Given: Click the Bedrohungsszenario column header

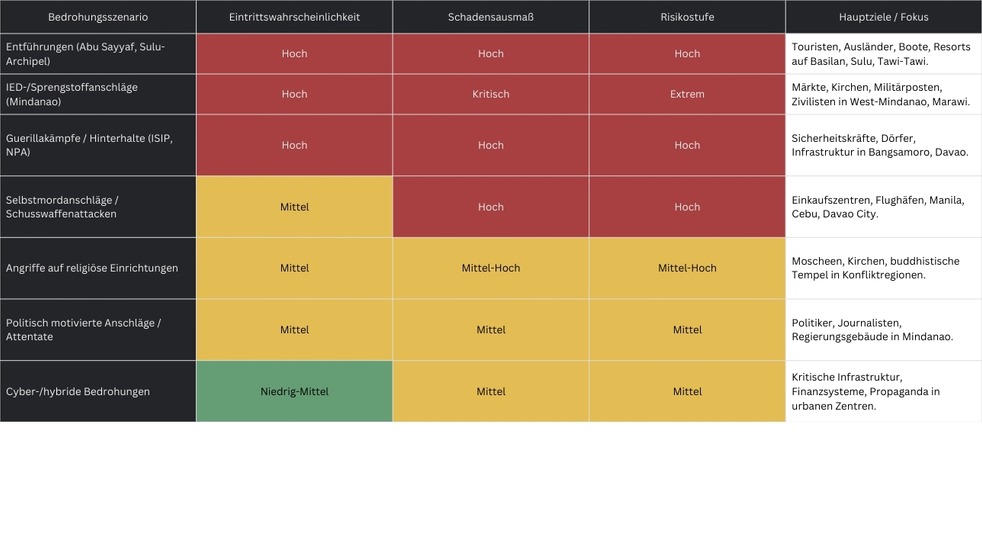Looking at the screenshot, I should click(x=98, y=17).
